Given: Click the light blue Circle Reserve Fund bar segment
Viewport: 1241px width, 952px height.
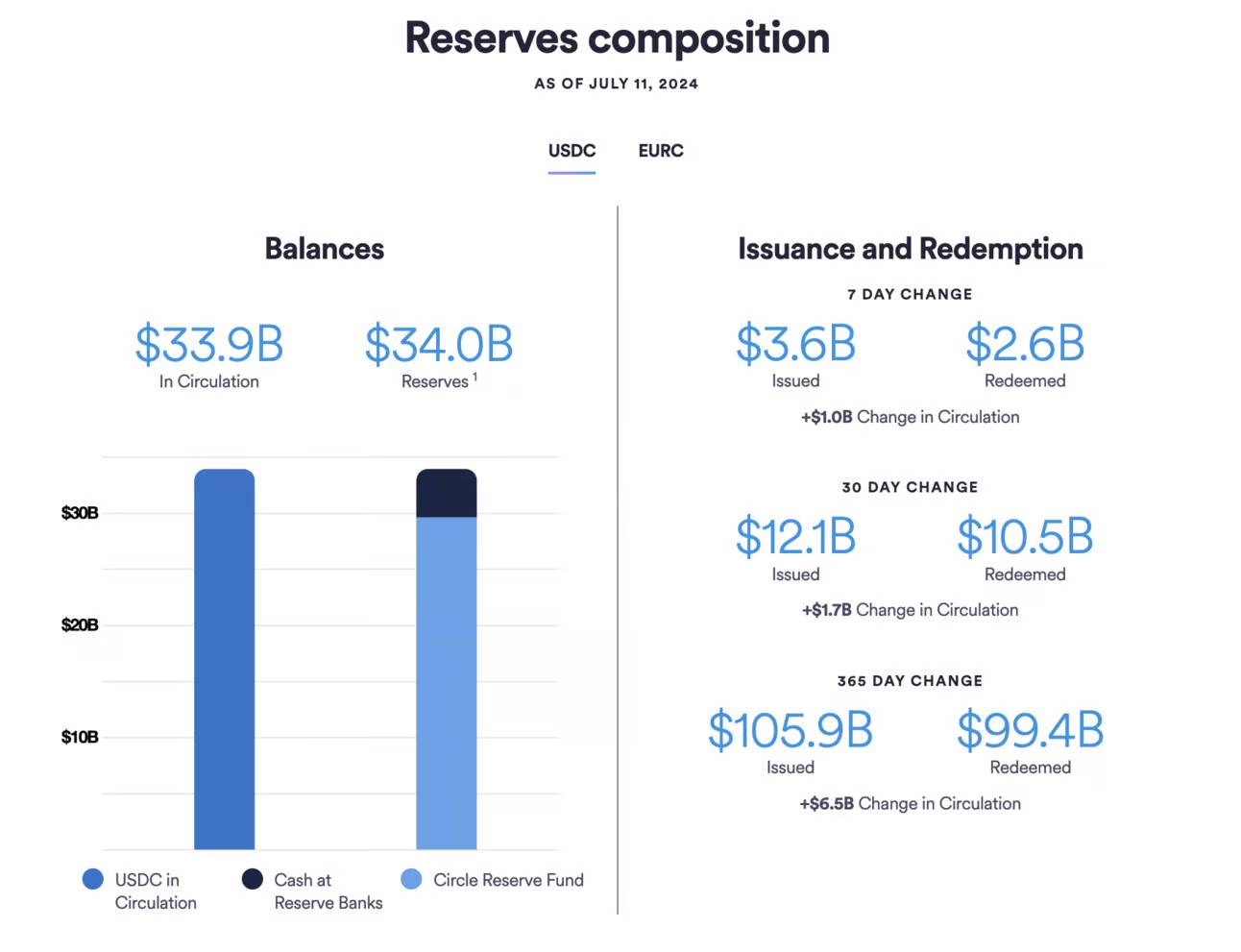Looking at the screenshot, I should pyautogui.click(x=446, y=682).
